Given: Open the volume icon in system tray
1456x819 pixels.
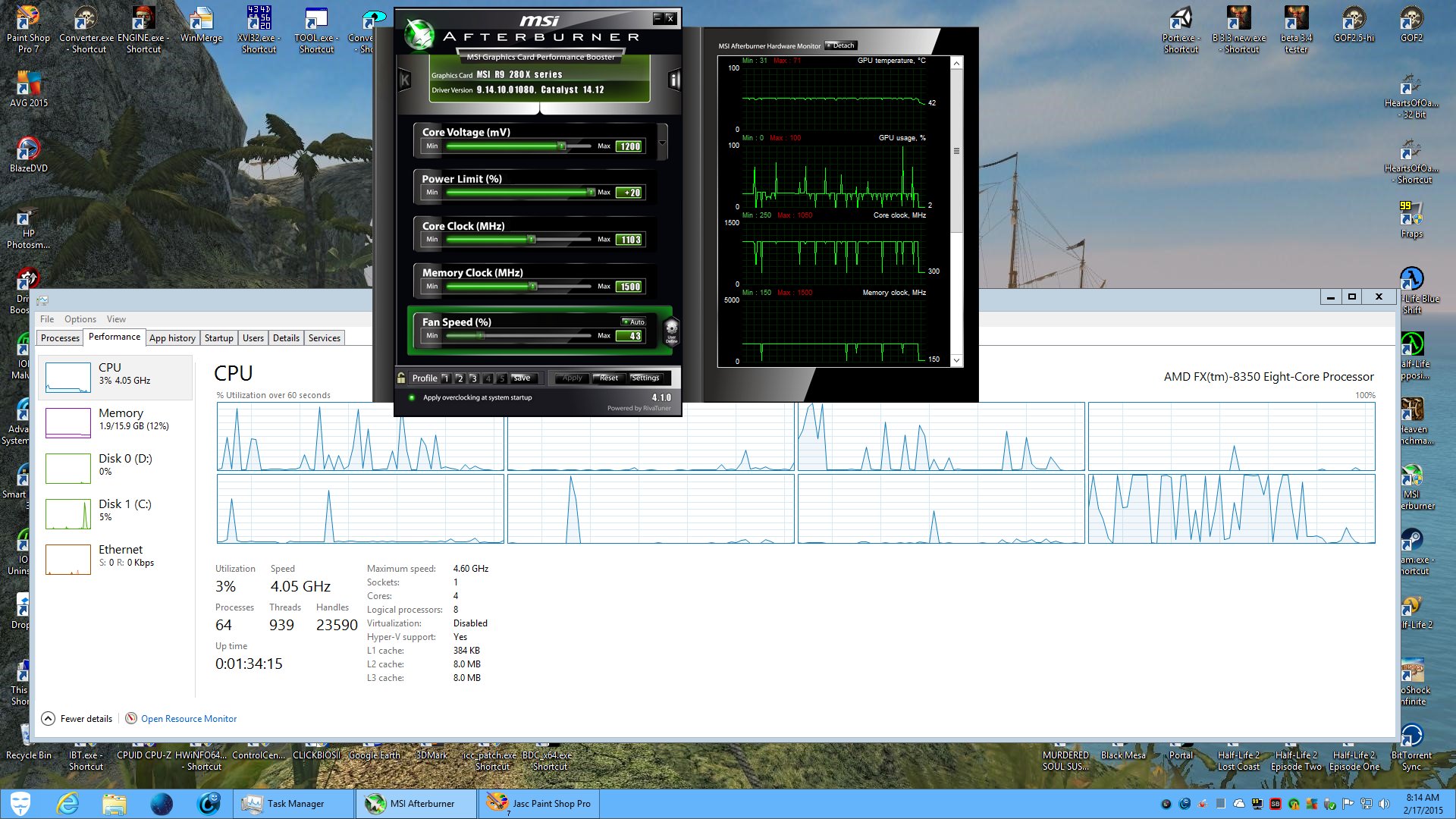Looking at the screenshot, I should coord(1384,804).
